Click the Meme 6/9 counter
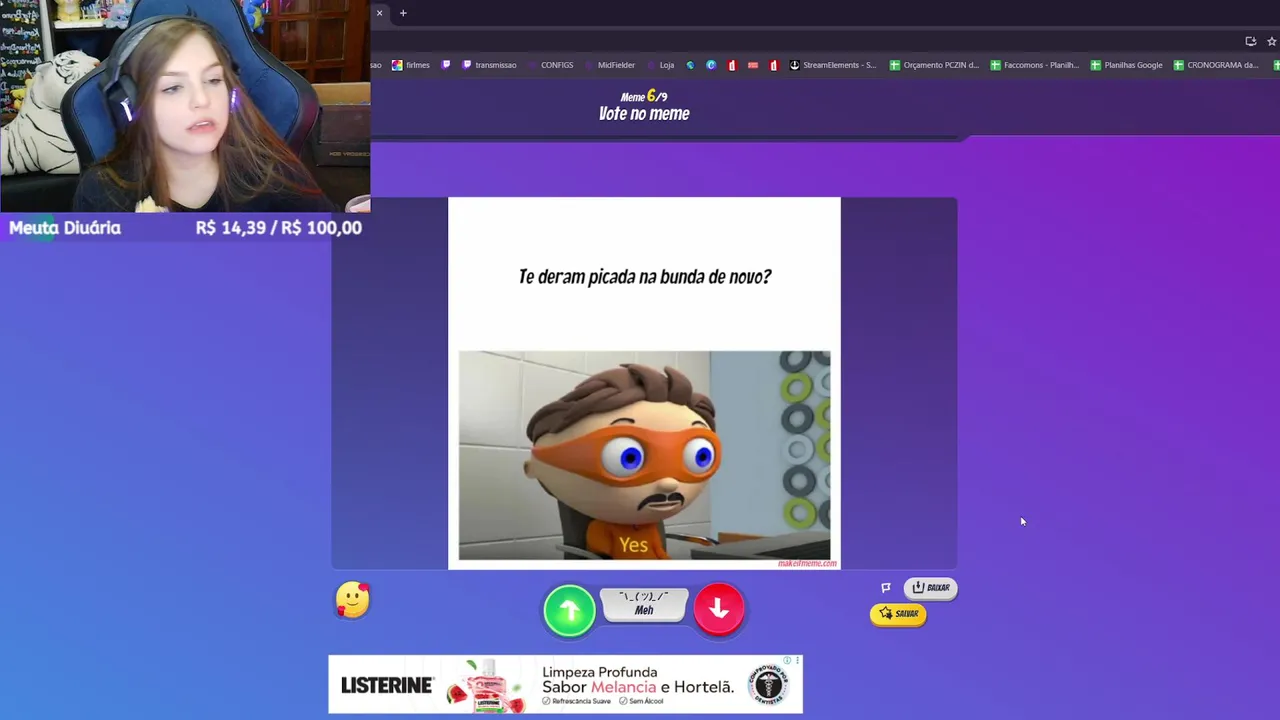The height and width of the screenshot is (720, 1280). (x=644, y=96)
